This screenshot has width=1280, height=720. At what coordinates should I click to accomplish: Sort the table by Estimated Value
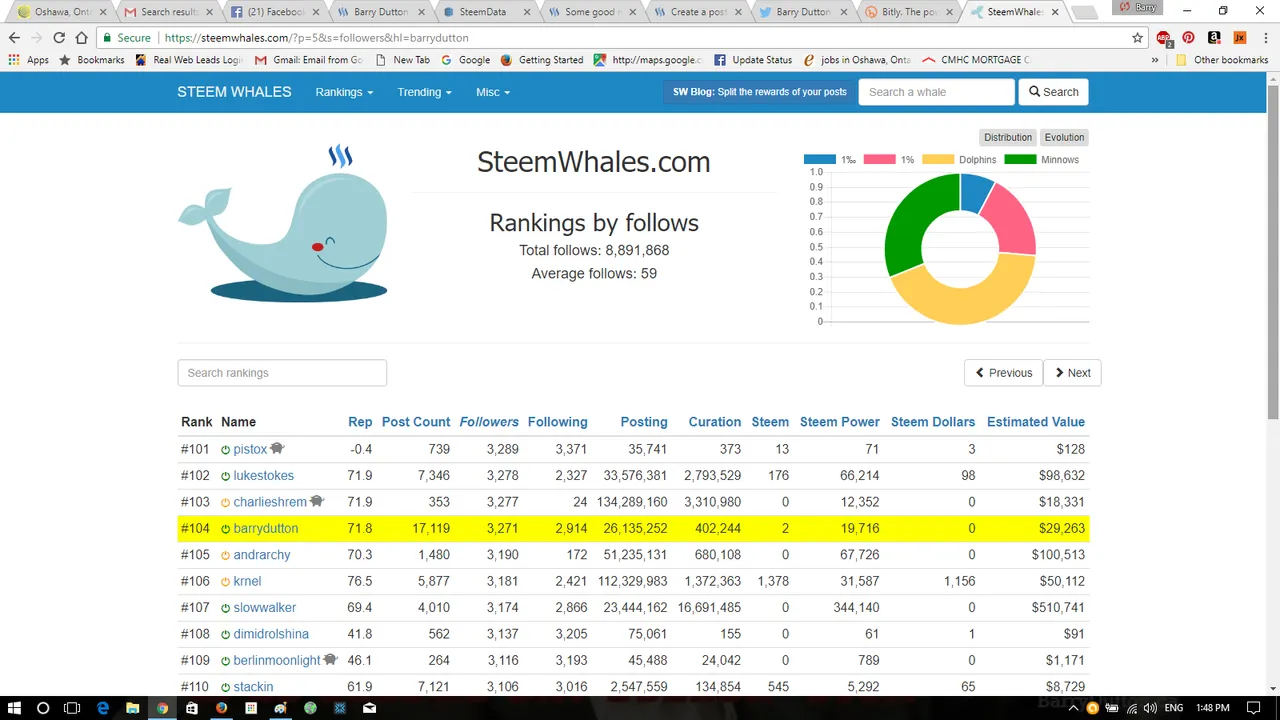click(1036, 422)
